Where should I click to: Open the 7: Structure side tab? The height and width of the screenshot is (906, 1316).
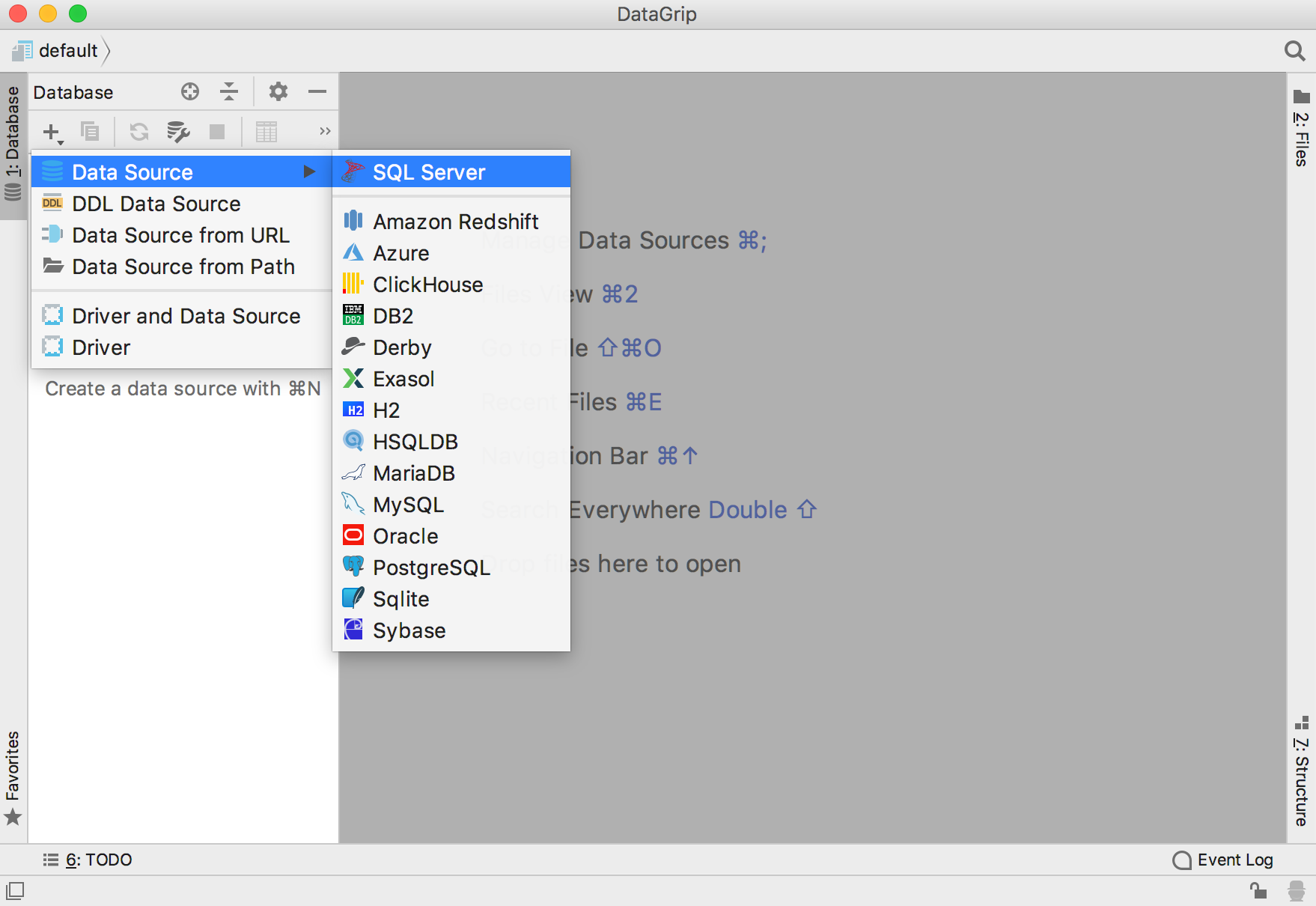click(1301, 771)
